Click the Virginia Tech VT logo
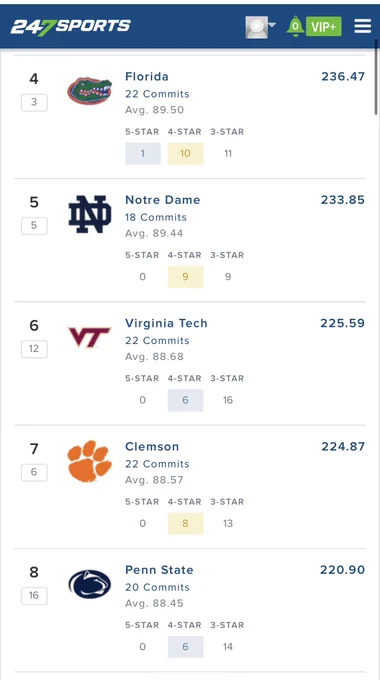The height and width of the screenshot is (680, 380). [x=89, y=337]
